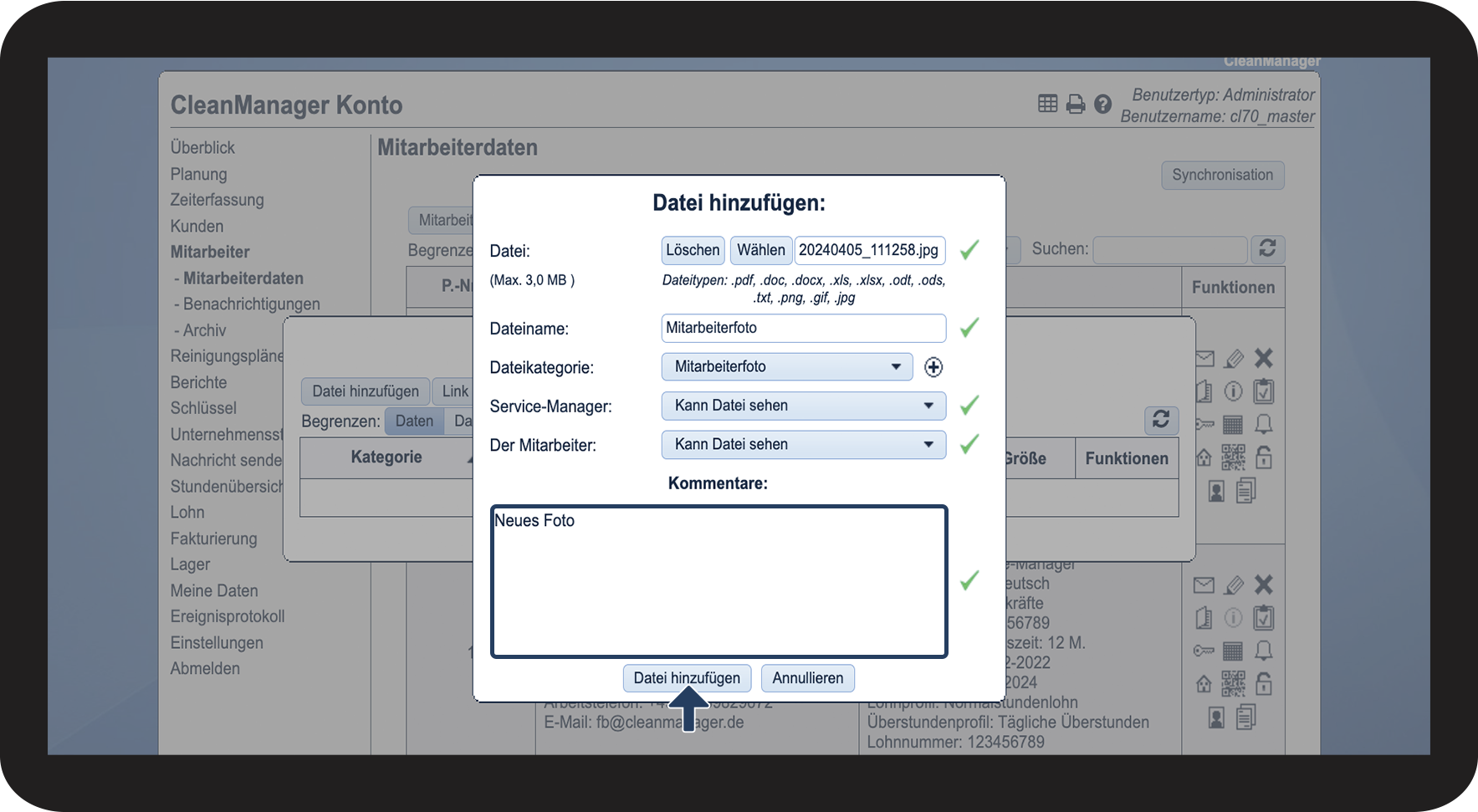
Task: Click the QR code icon in the upper function group
Action: click(x=1233, y=457)
